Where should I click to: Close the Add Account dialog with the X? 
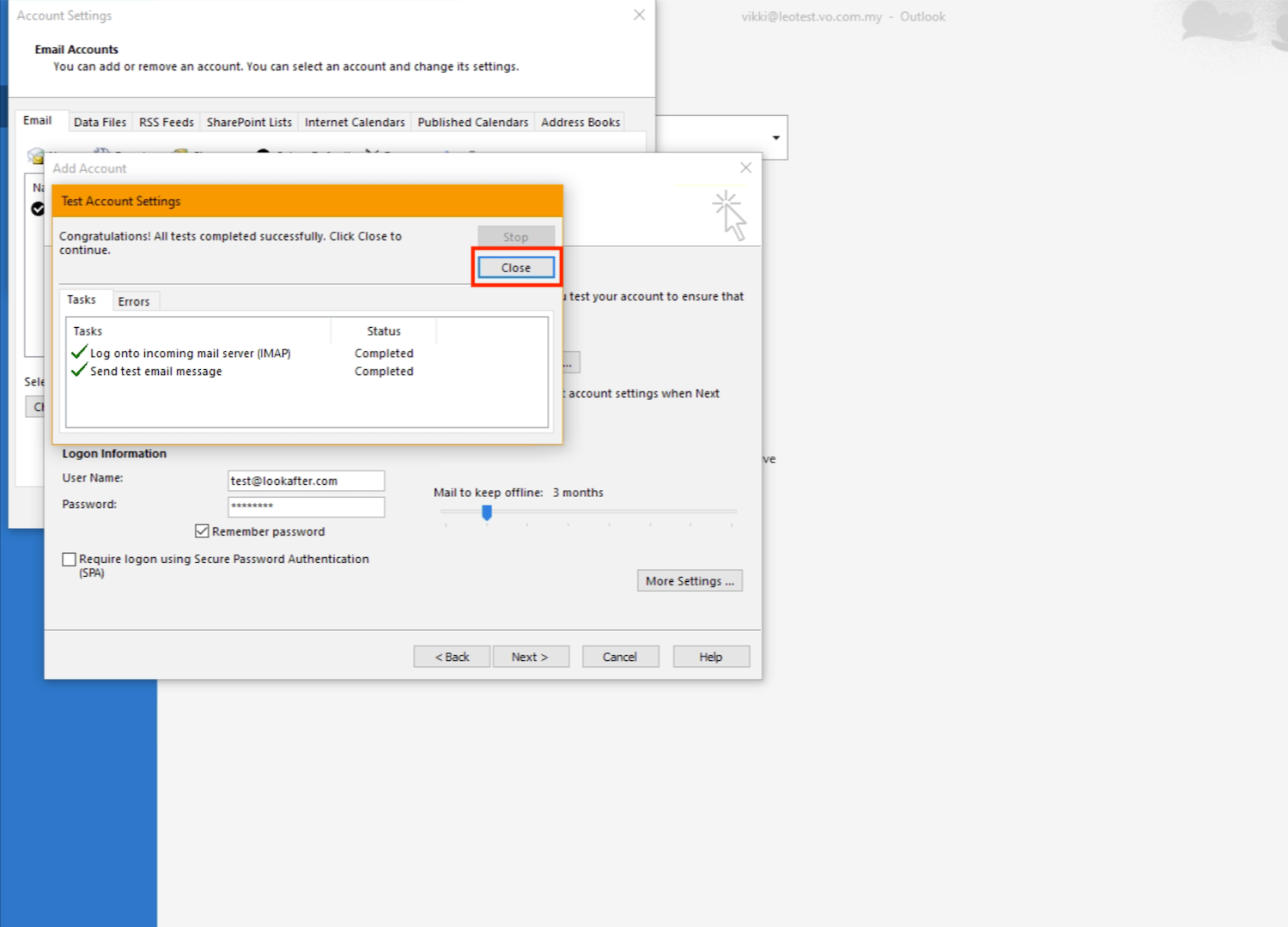(745, 168)
